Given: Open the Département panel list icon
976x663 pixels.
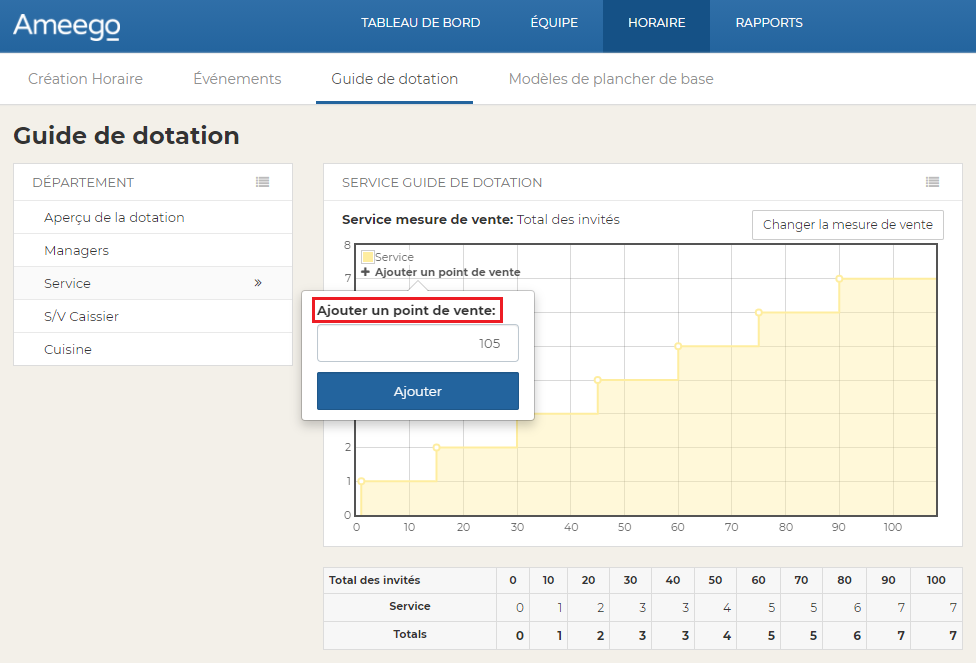Looking at the screenshot, I should pos(262,182).
